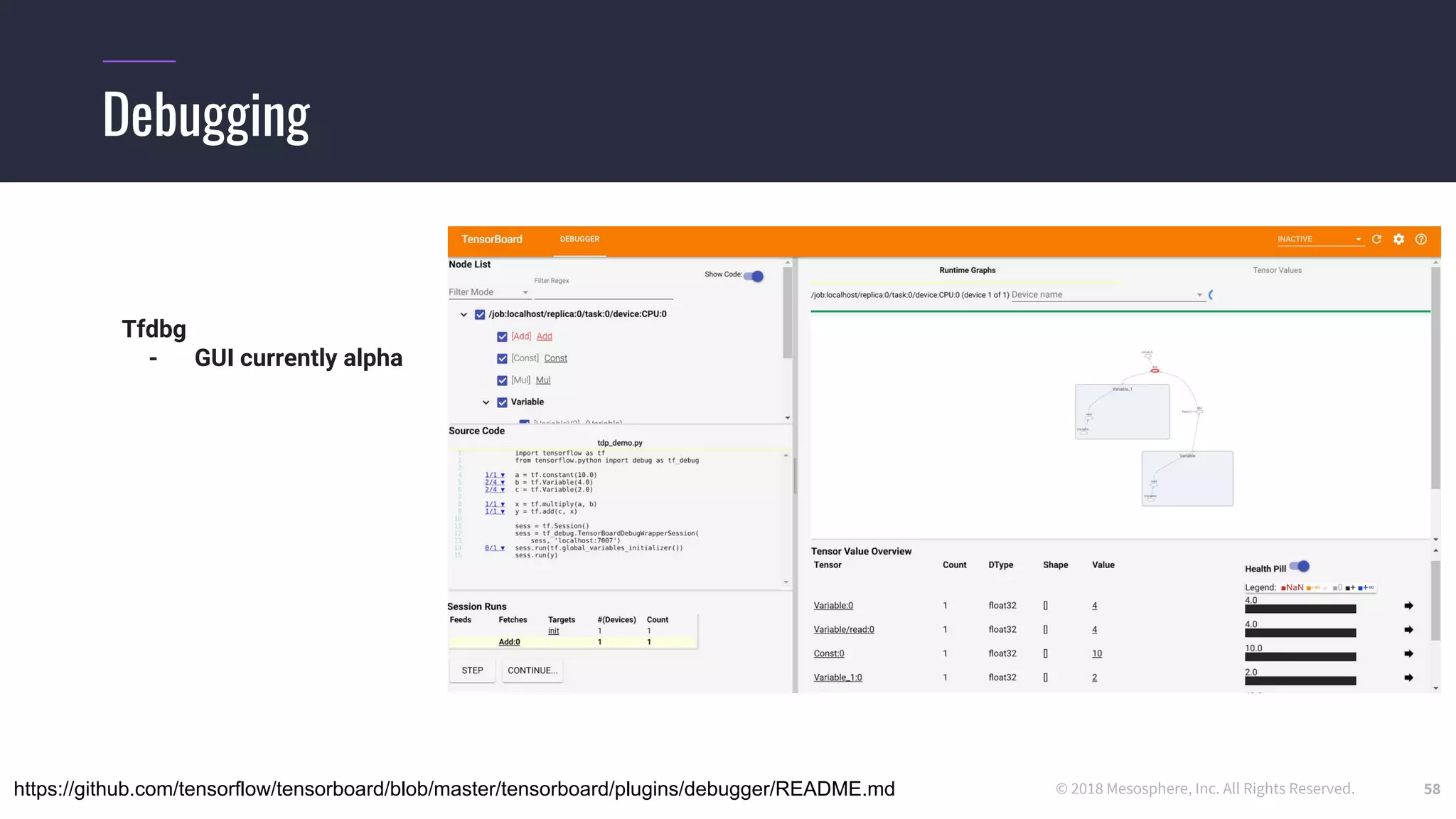Open the GitHub debugger README.md URL
The image size is (1456, 819).
[454, 789]
